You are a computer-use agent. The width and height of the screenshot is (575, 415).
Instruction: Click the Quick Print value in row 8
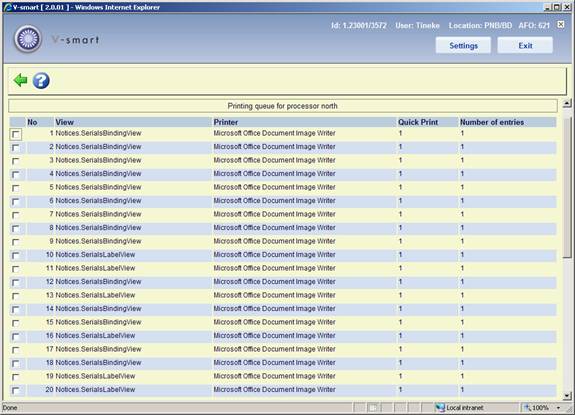pos(400,228)
